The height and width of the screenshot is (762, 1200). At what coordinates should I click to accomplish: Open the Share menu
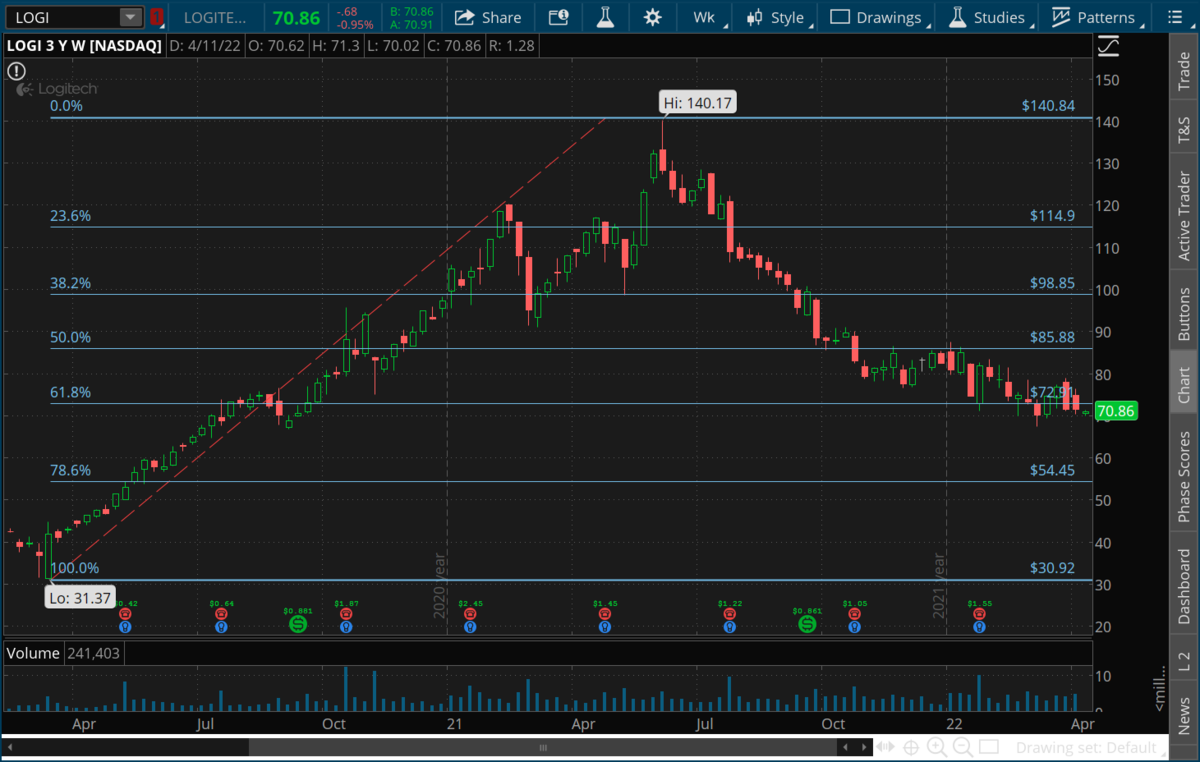(x=487, y=17)
